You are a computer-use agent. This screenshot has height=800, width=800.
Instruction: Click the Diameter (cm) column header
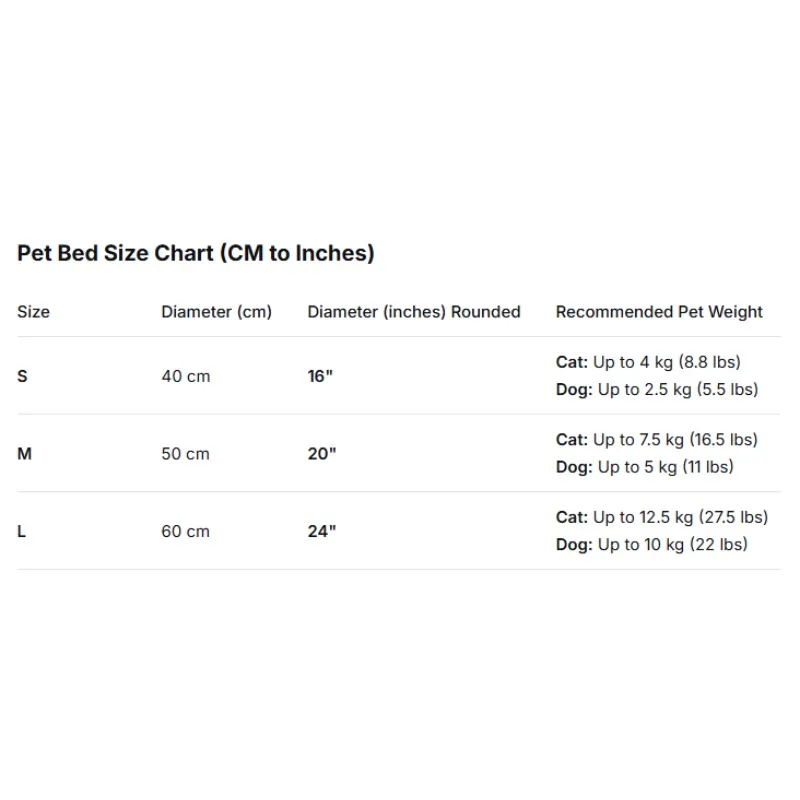216,312
